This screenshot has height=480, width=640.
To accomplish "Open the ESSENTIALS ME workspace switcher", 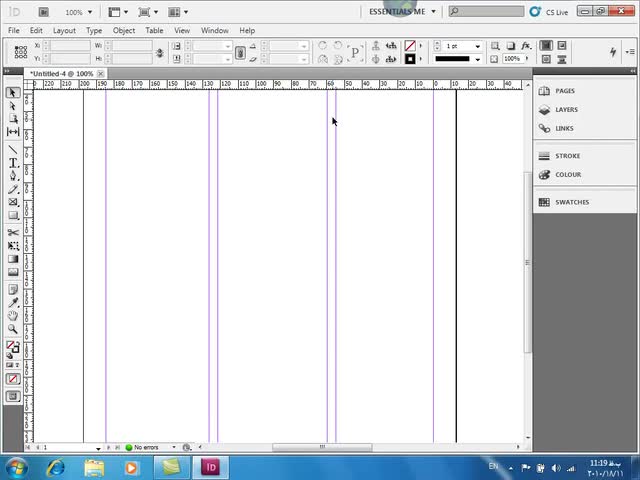I will pyautogui.click(x=402, y=12).
